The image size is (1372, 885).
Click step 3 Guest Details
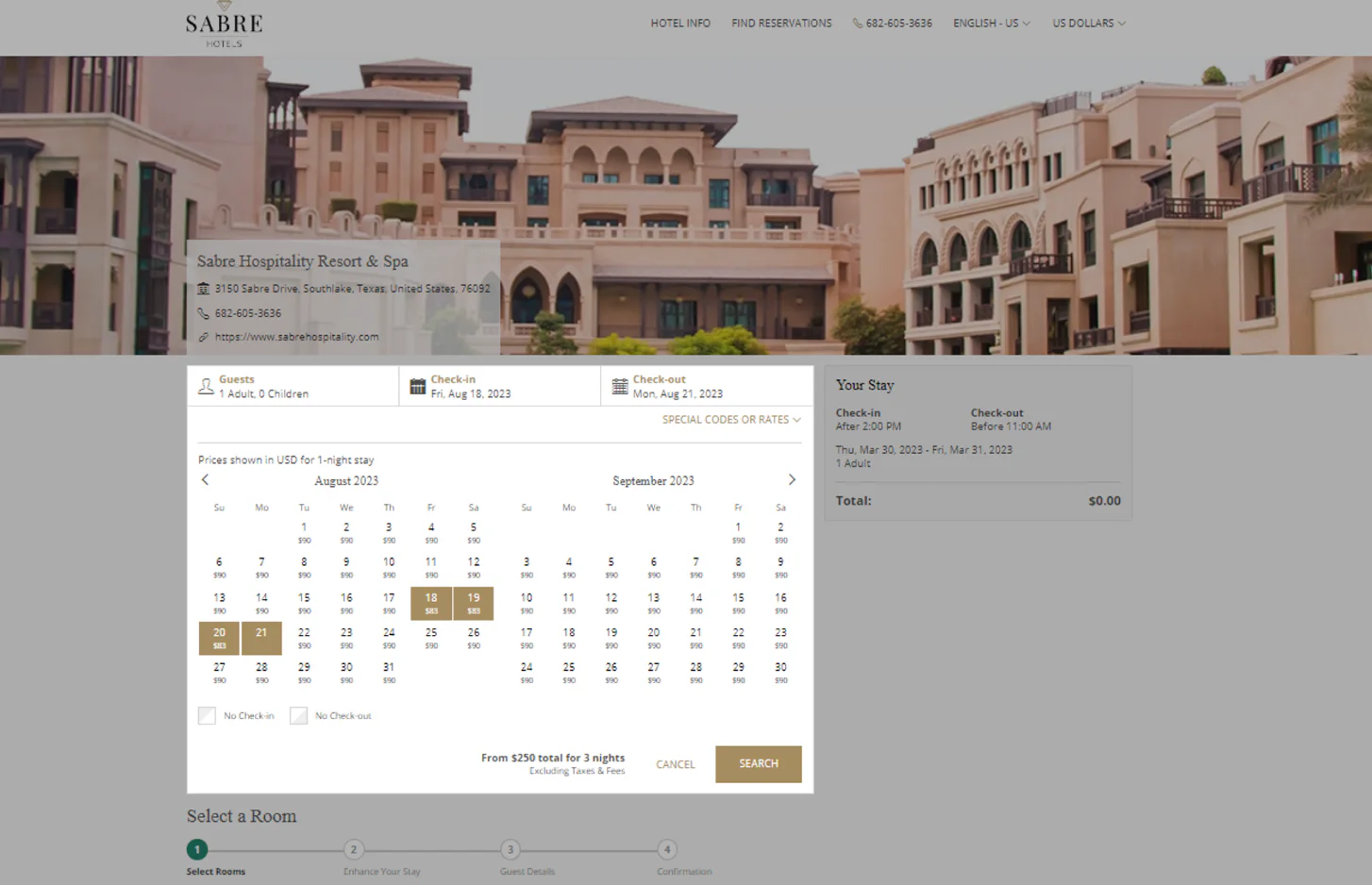click(x=510, y=850)
